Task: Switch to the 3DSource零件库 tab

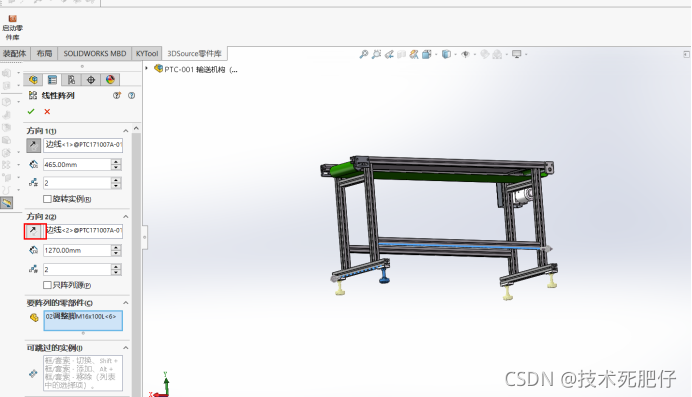Action: (x=195, y=53)
